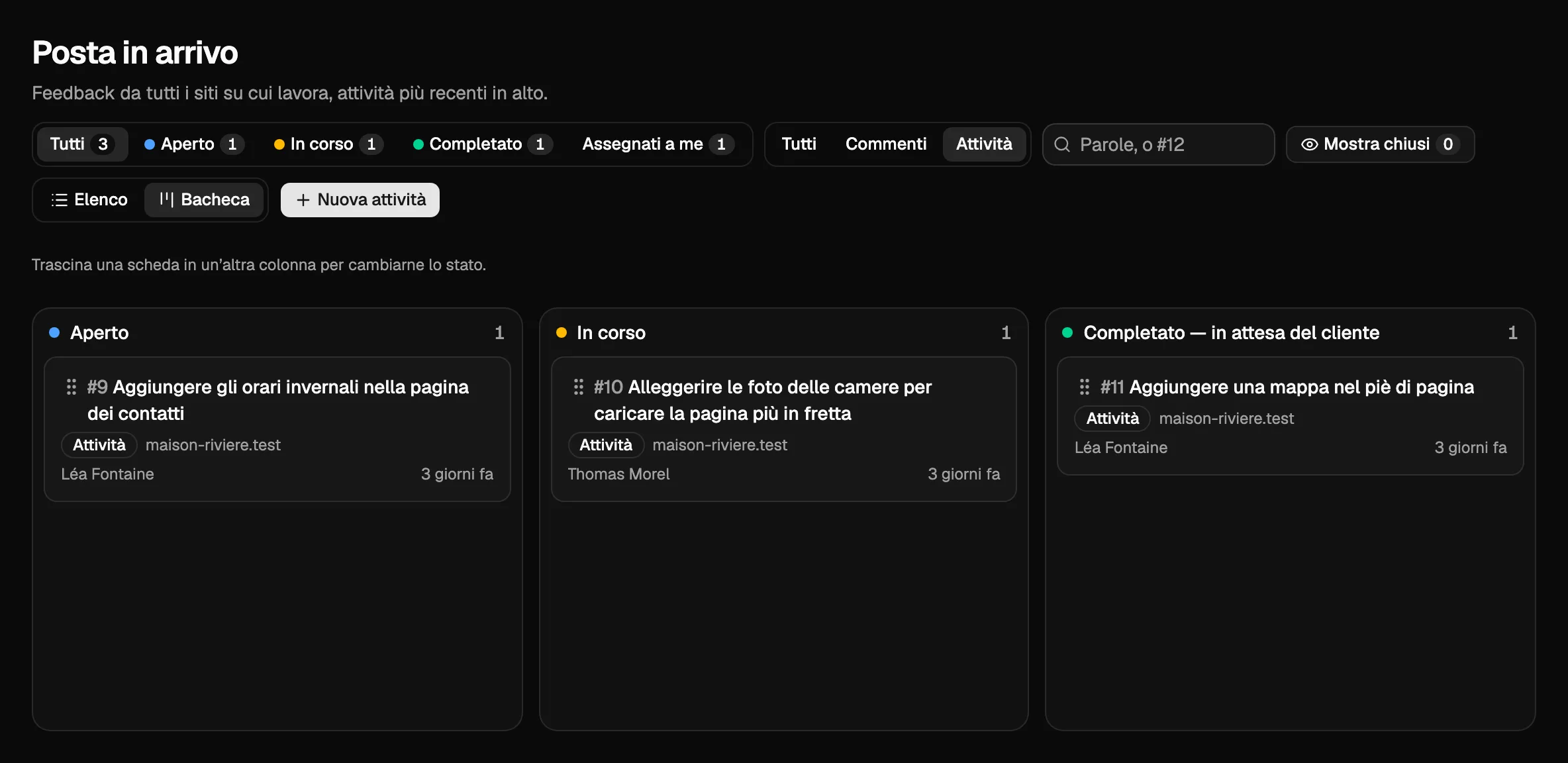Select the Tutti type filter next to Commenti
1568x763 pixels.
coord(799,144)
